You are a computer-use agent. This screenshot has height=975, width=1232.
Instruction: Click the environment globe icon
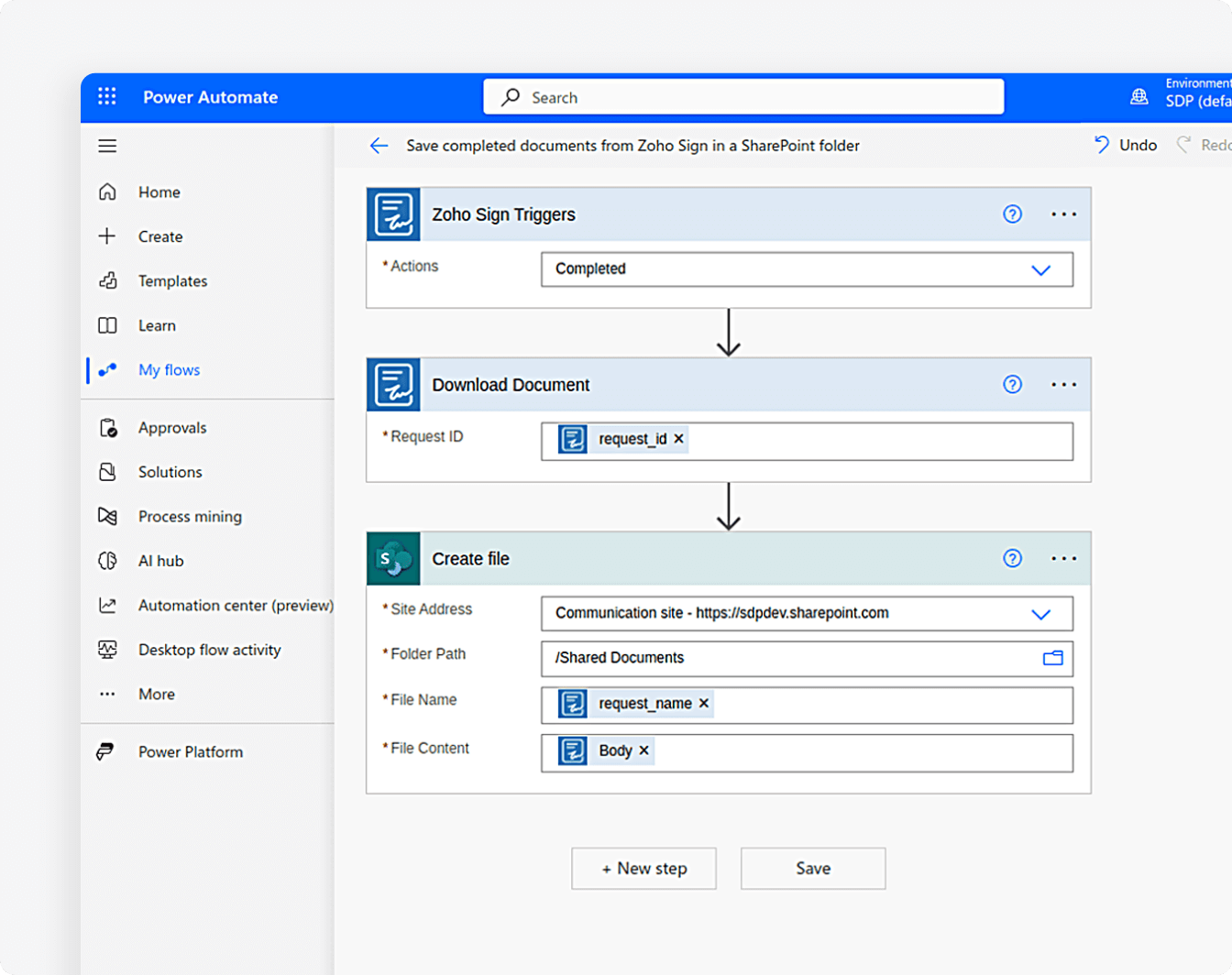[x=1138, y=97]
